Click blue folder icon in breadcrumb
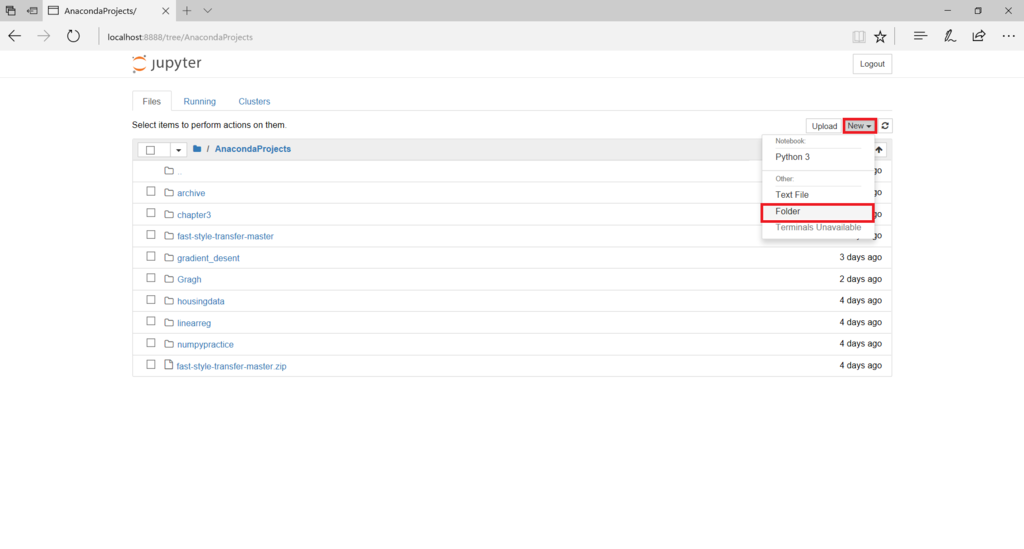This screenshot has height=549, width=1024. pos(197,149)
